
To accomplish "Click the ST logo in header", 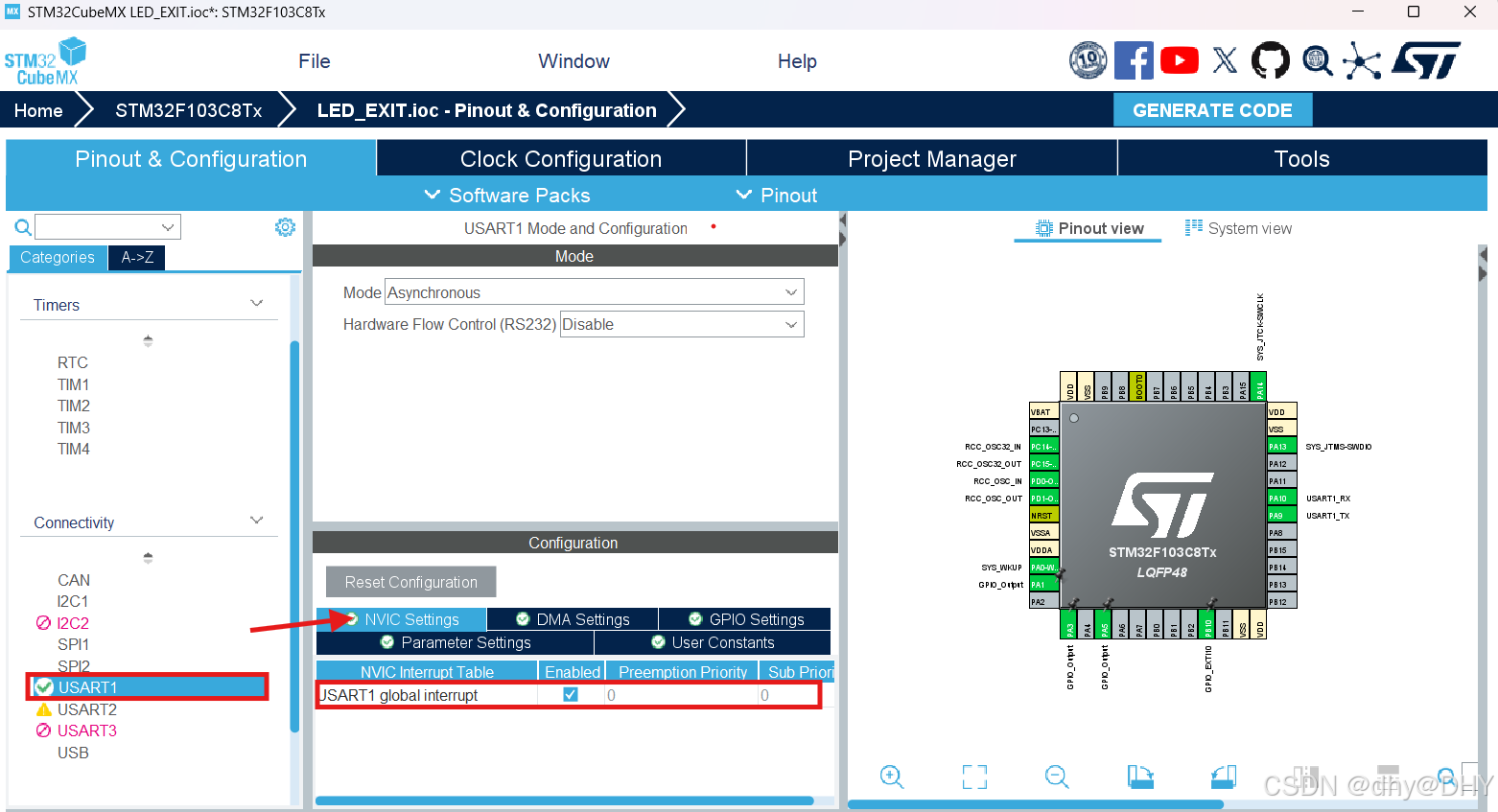I will [1426, 60].
